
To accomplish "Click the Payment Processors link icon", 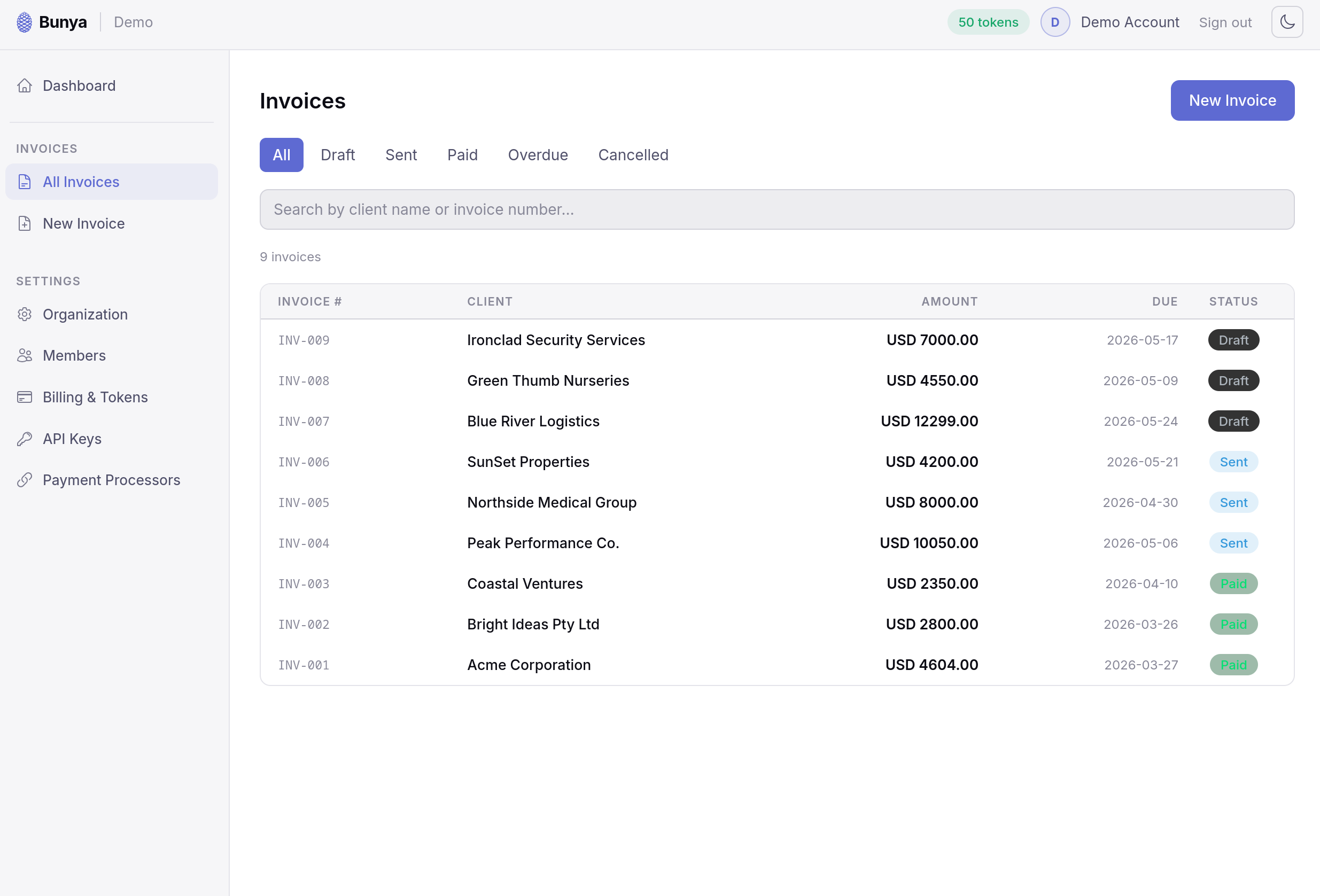I will (25, 480).
